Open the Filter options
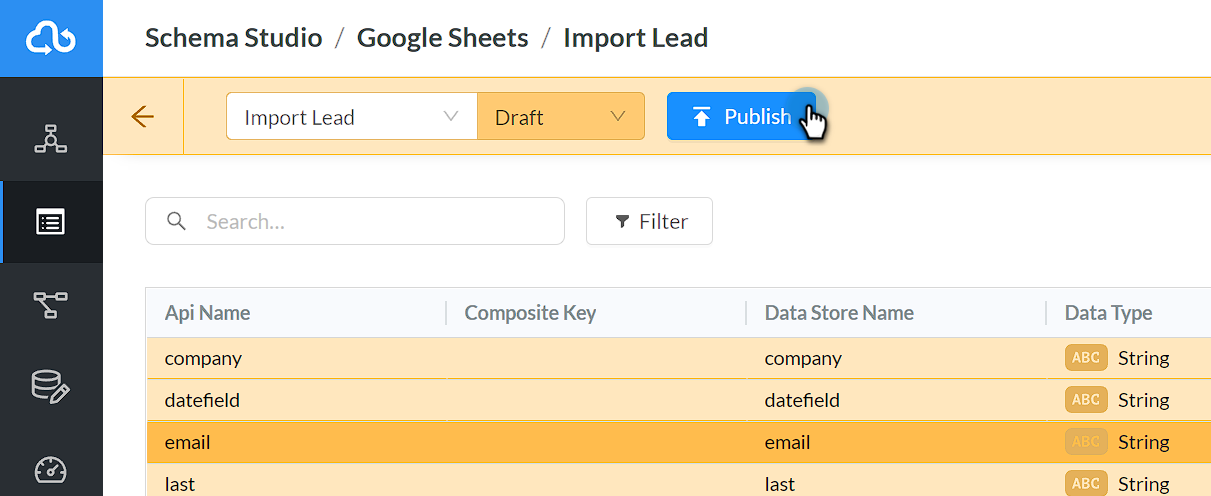 coord(649,221)
